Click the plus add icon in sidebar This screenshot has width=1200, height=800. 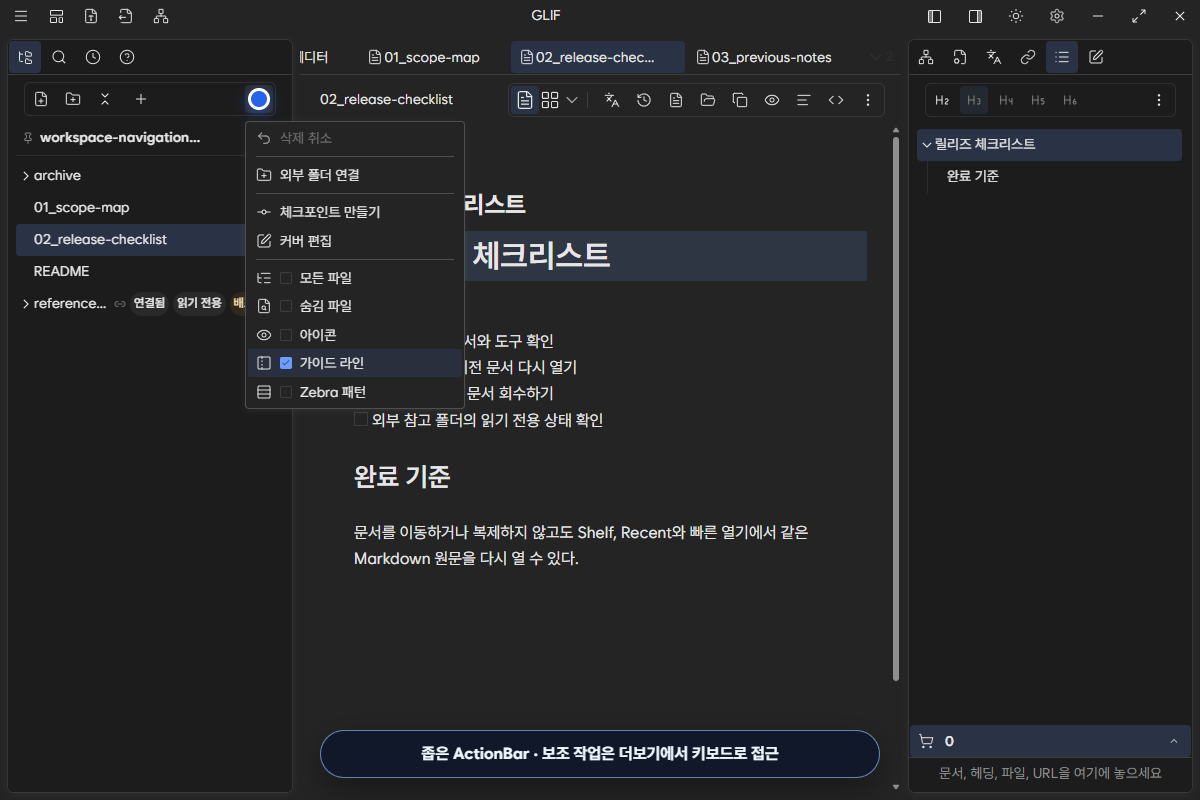pyautogui.click(x=141, y=99)
